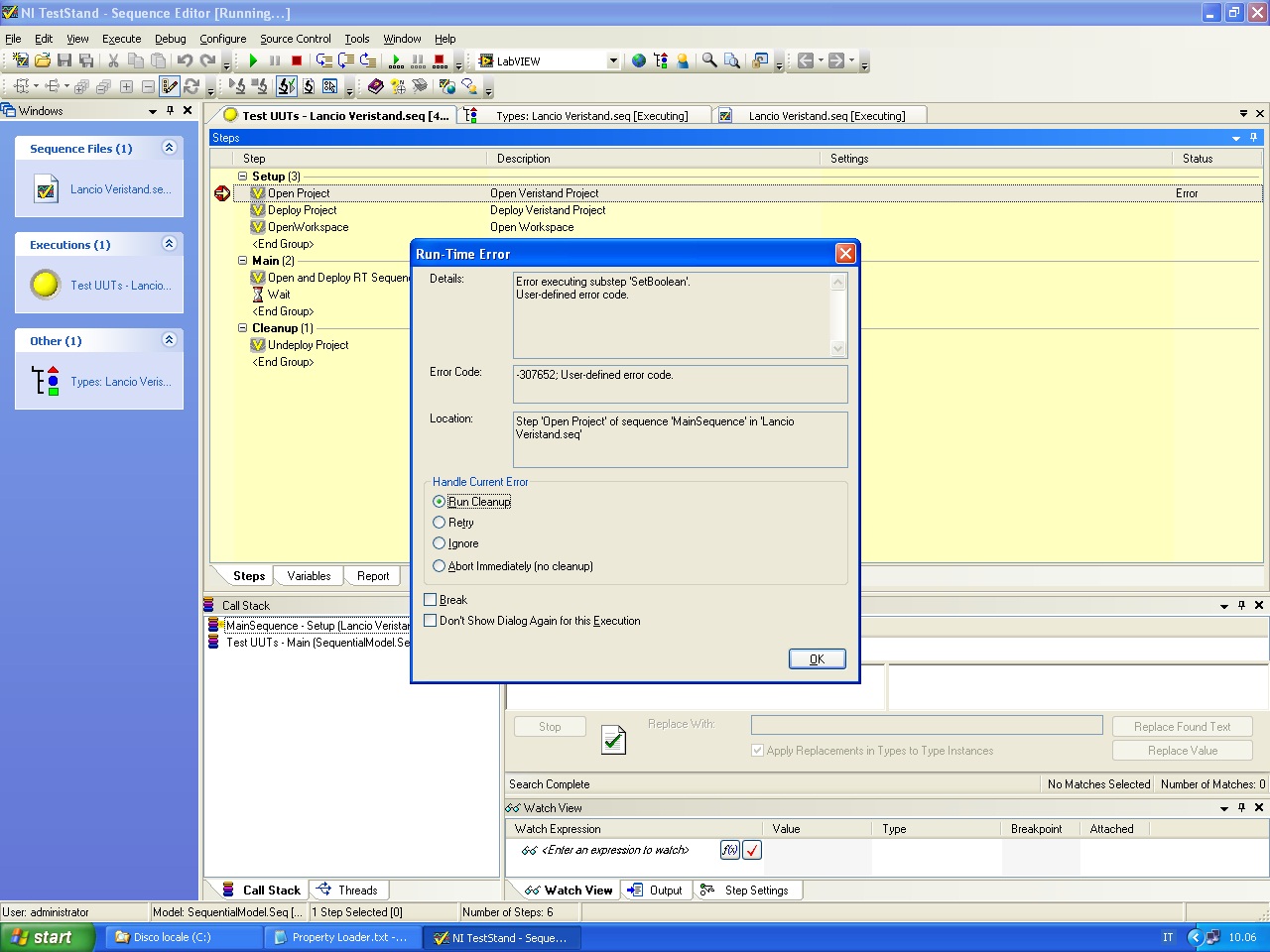Click the Find magnifying glass icon
This screenshot has width=1270, height=952.
pyautogui.click(x=709, y=60)
